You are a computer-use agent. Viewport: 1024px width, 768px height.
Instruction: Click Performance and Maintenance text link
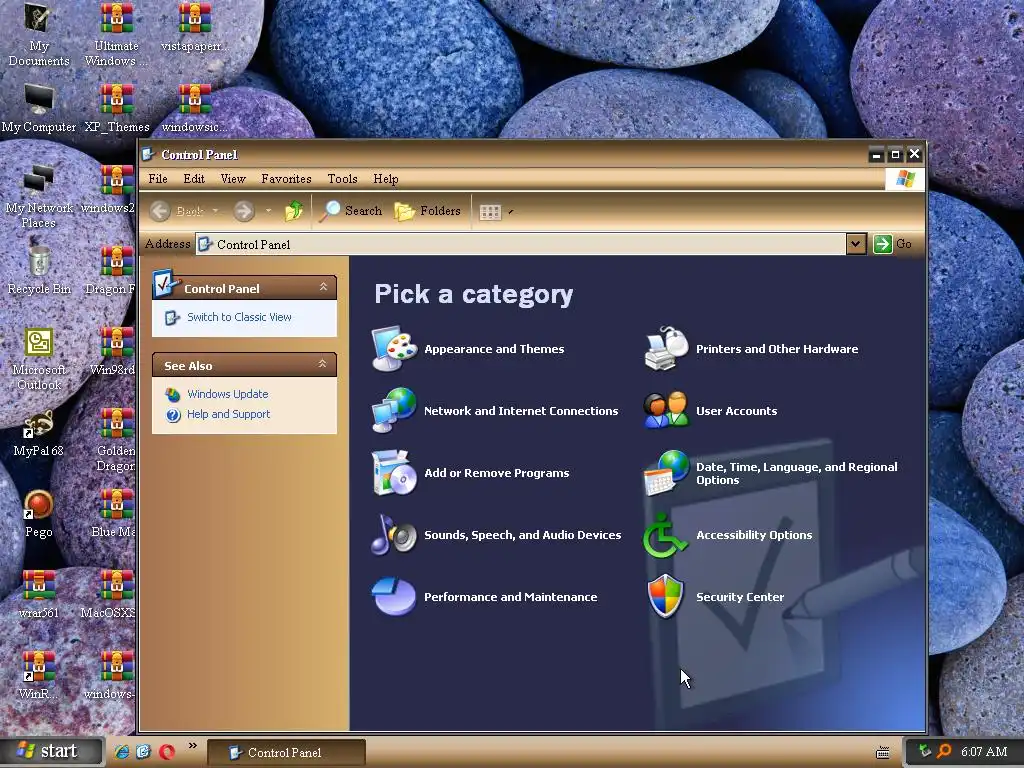(x=510, y=597)
